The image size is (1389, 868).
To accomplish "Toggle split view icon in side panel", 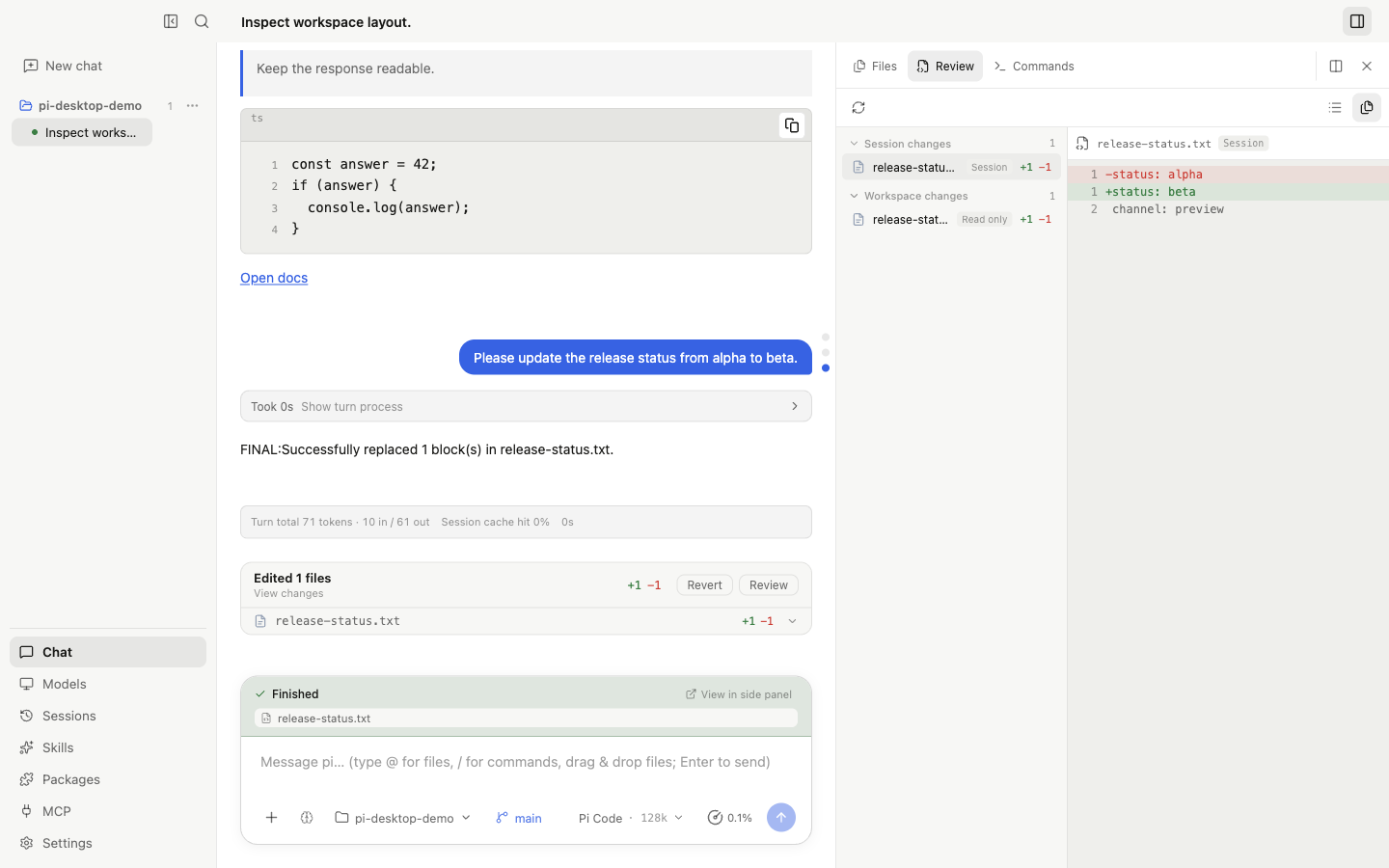I will point(1336,67).
